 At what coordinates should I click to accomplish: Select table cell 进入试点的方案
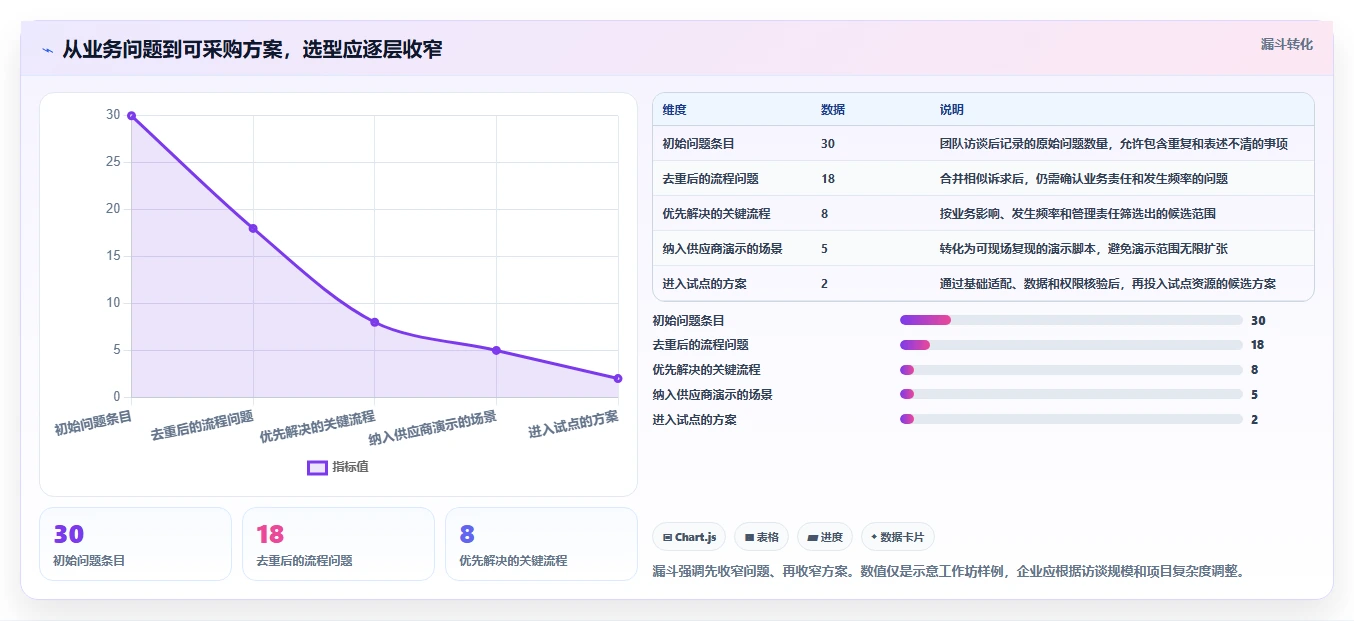pyautogui.click(x=704, y=284)
